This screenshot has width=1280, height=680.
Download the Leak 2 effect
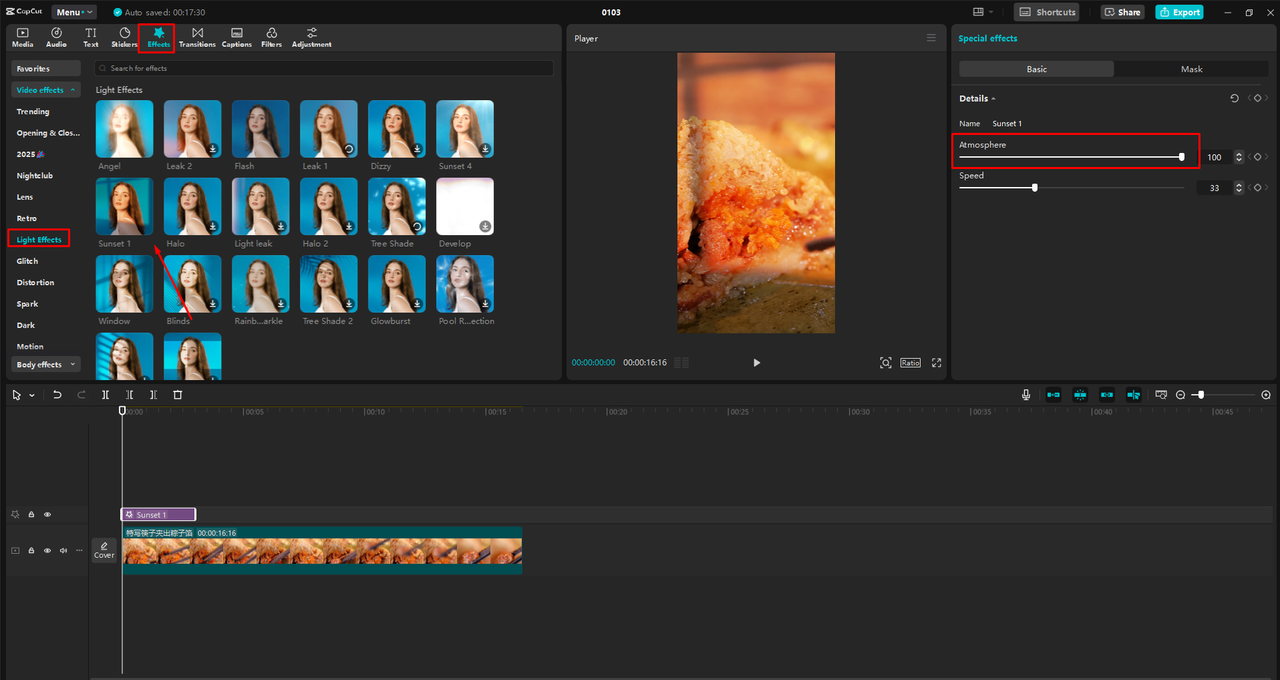click(x=213, y=149)
